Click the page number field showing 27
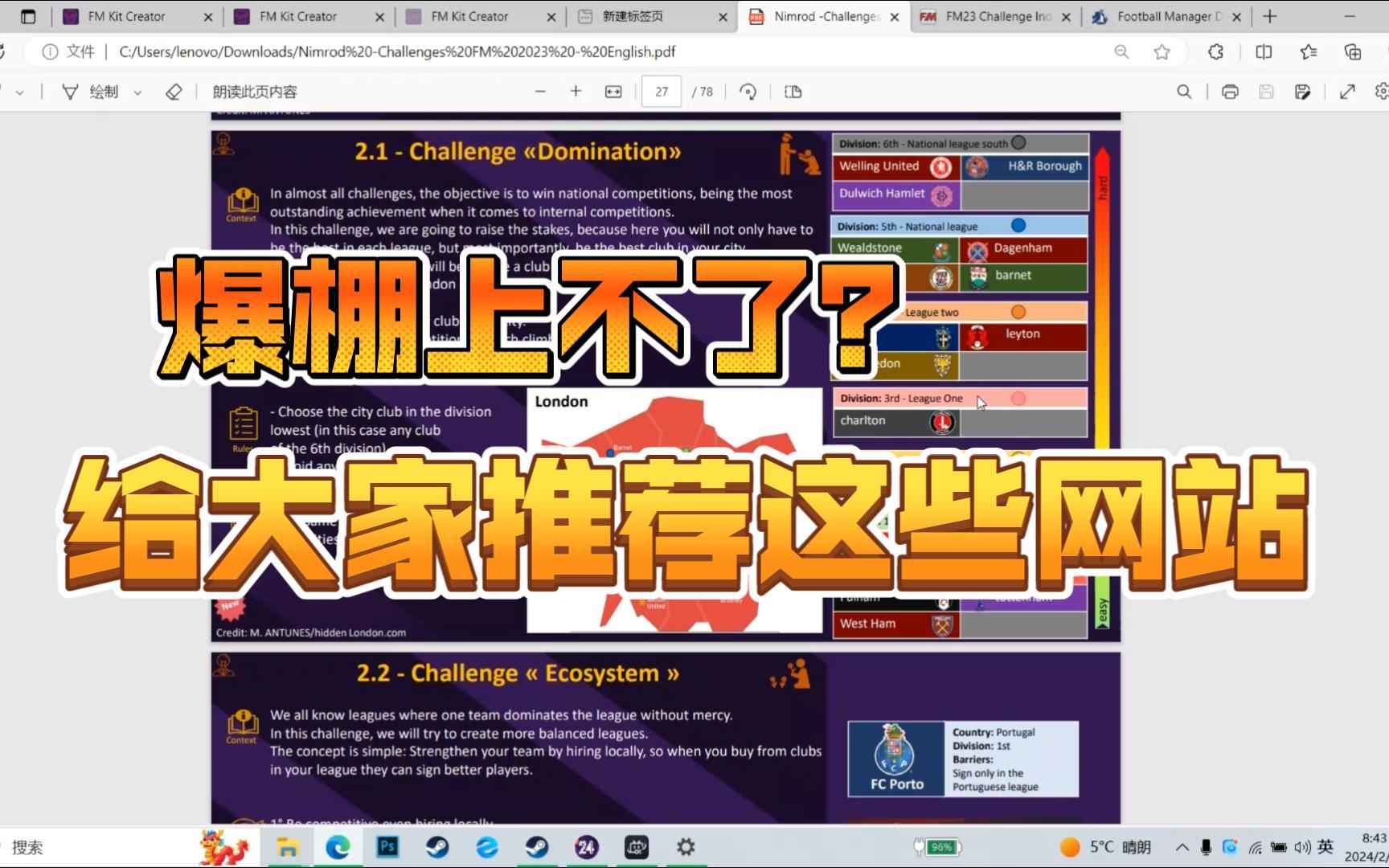 click(662, 92)
